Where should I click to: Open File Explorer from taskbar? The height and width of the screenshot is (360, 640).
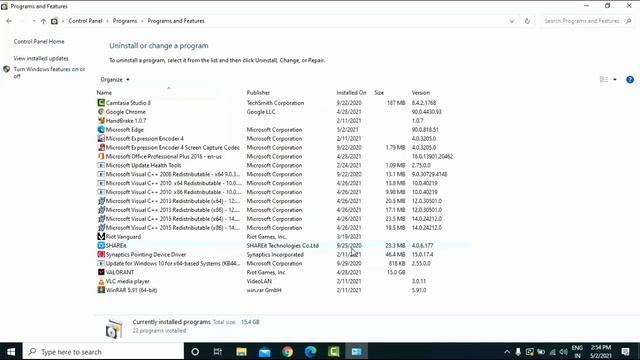(241, 351)
